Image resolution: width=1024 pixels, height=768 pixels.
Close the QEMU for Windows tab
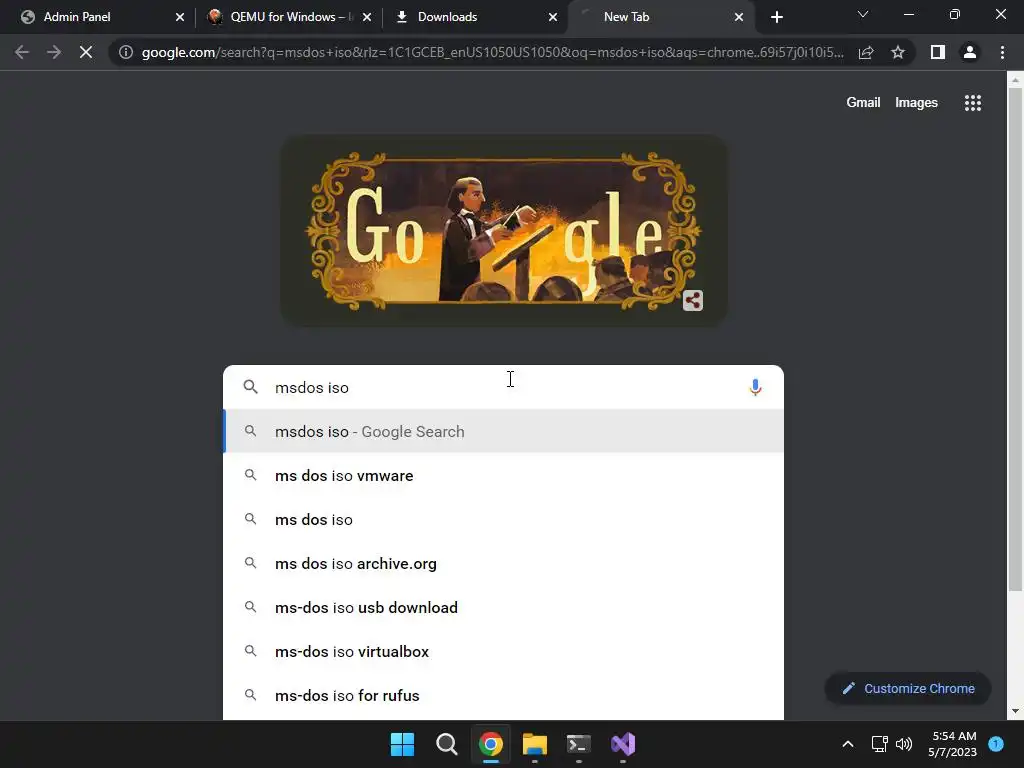coord(366,17)
